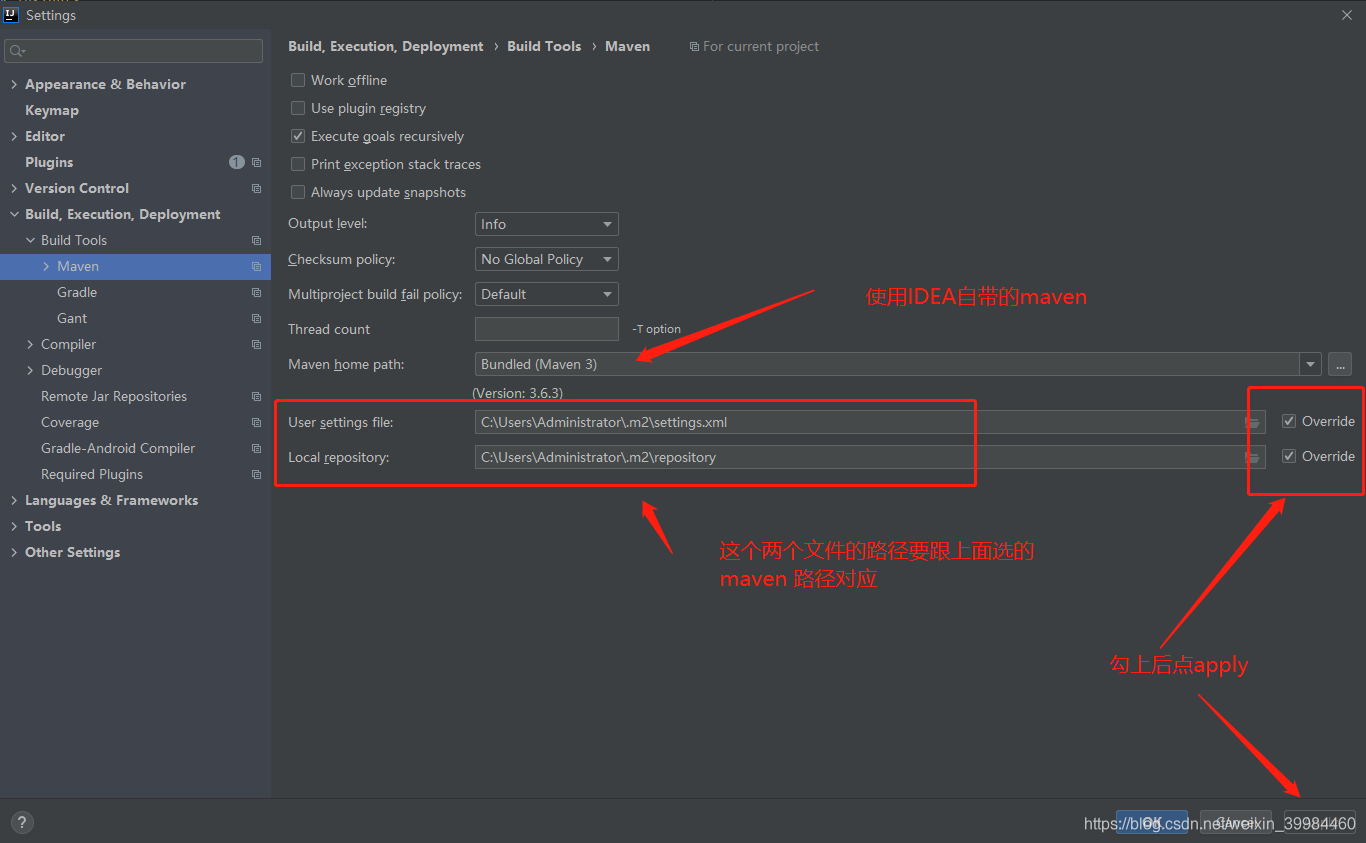This screenshot has width=1366, height=843.
Task: Open Multiproject build fail policy dropdown
Action: pos(547,294)
